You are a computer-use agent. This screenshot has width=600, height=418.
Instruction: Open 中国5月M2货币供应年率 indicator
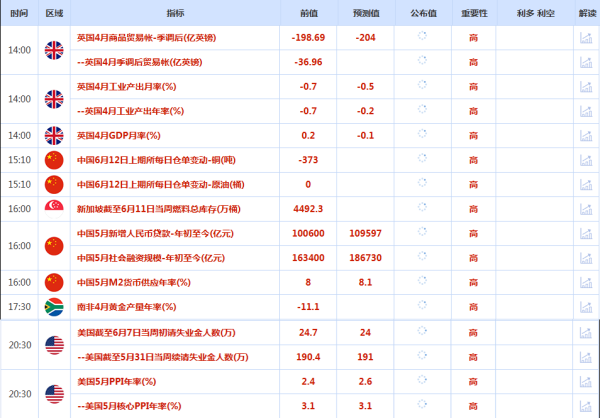click(x=134, y=282)
